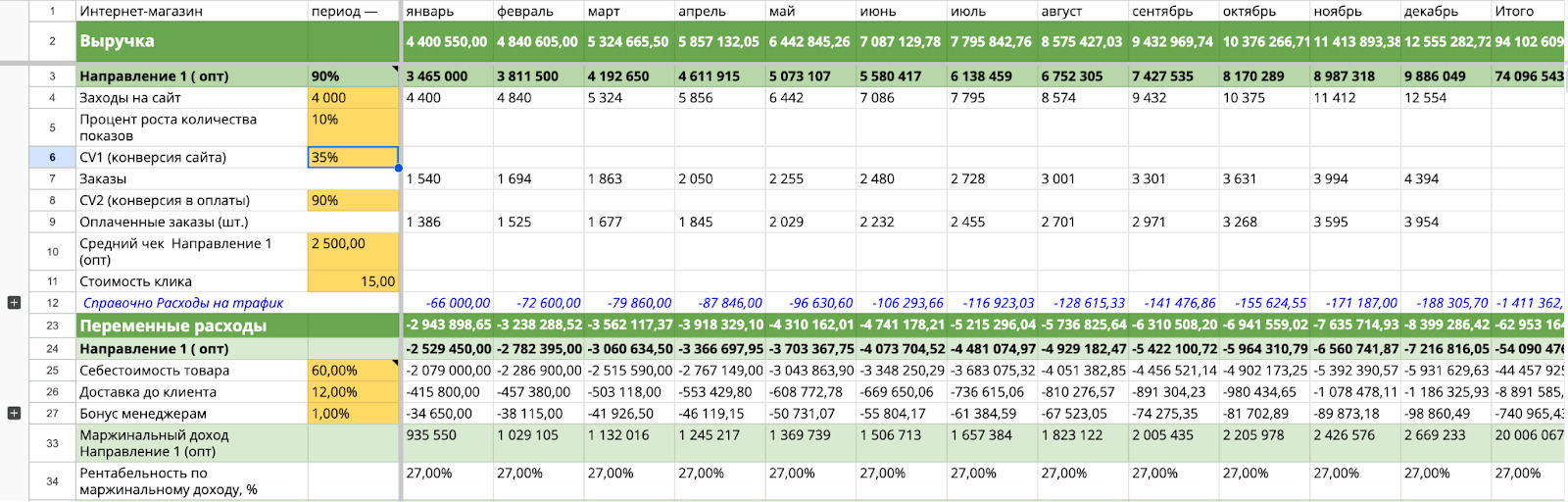
Task: Select the green Выручка title cell
Action: 191,41
